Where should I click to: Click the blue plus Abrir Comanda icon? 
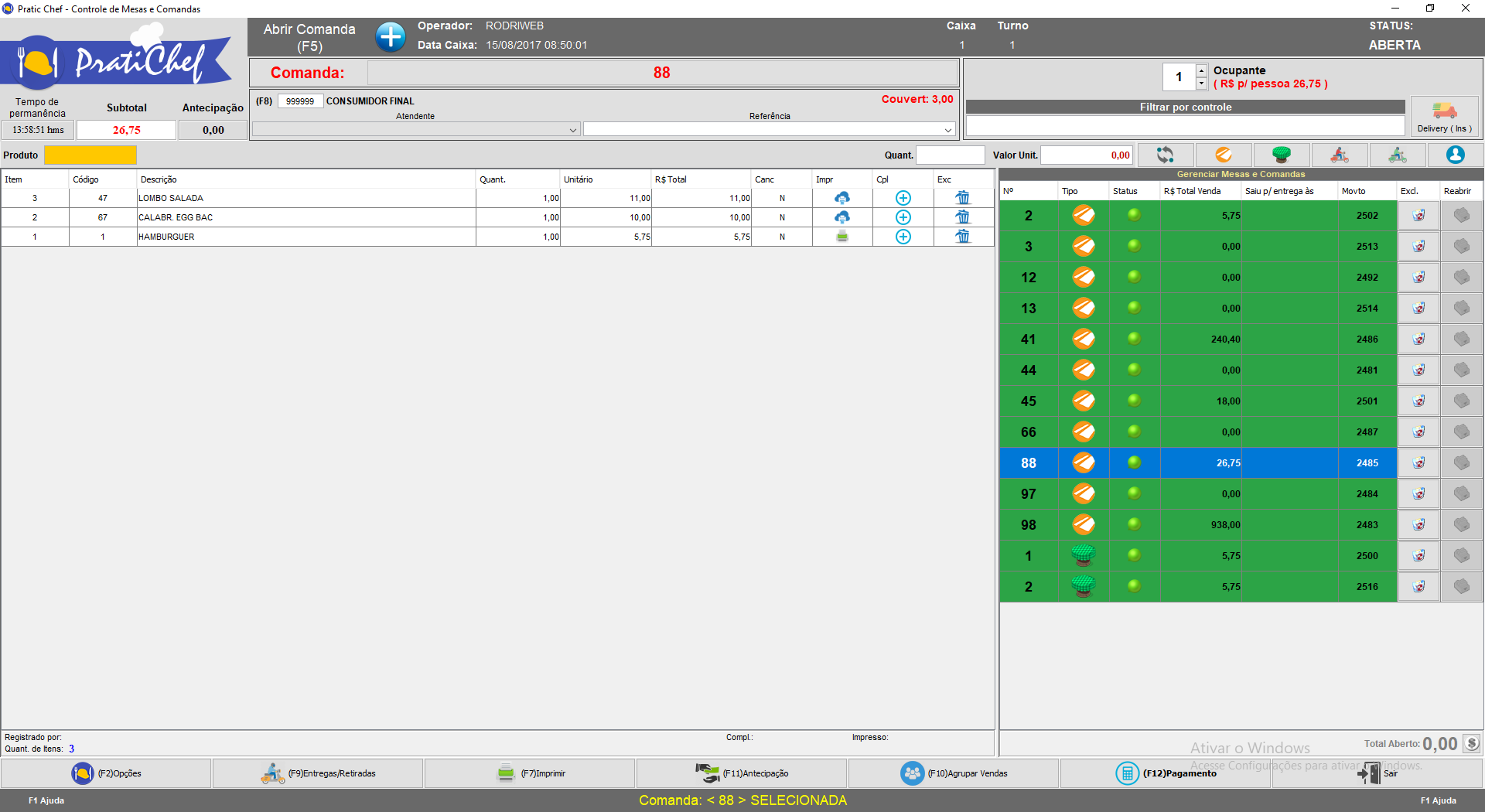click(x=391, y=36)
